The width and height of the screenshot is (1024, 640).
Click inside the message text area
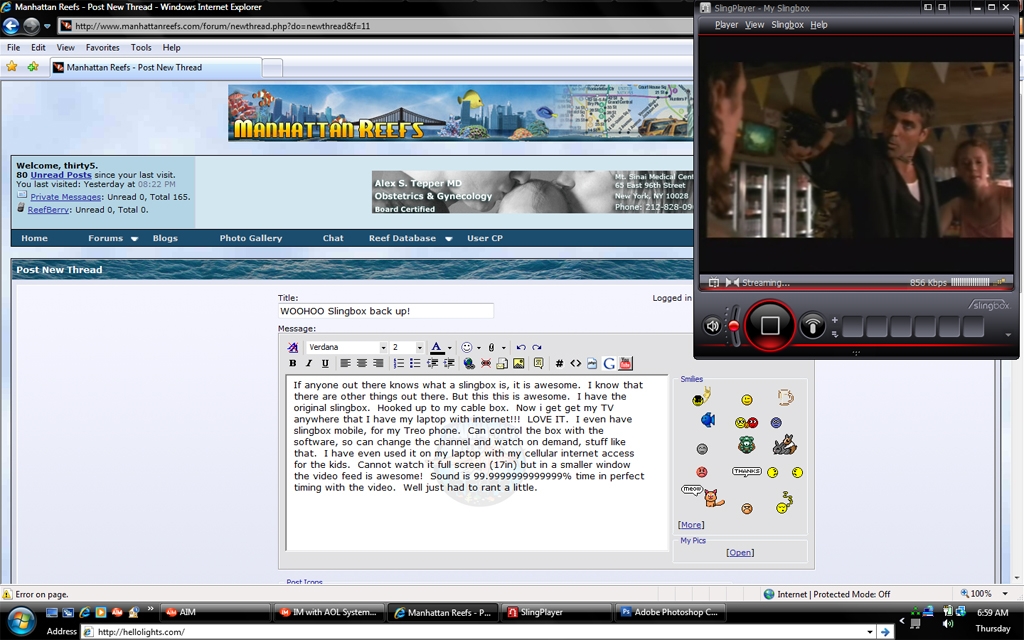[x=477, y=463]
